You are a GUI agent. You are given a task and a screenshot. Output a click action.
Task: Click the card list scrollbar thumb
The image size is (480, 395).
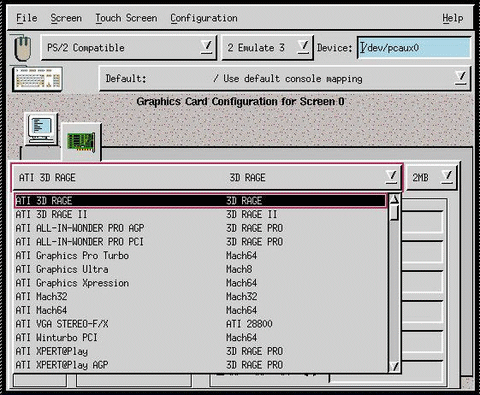point(394,212)
